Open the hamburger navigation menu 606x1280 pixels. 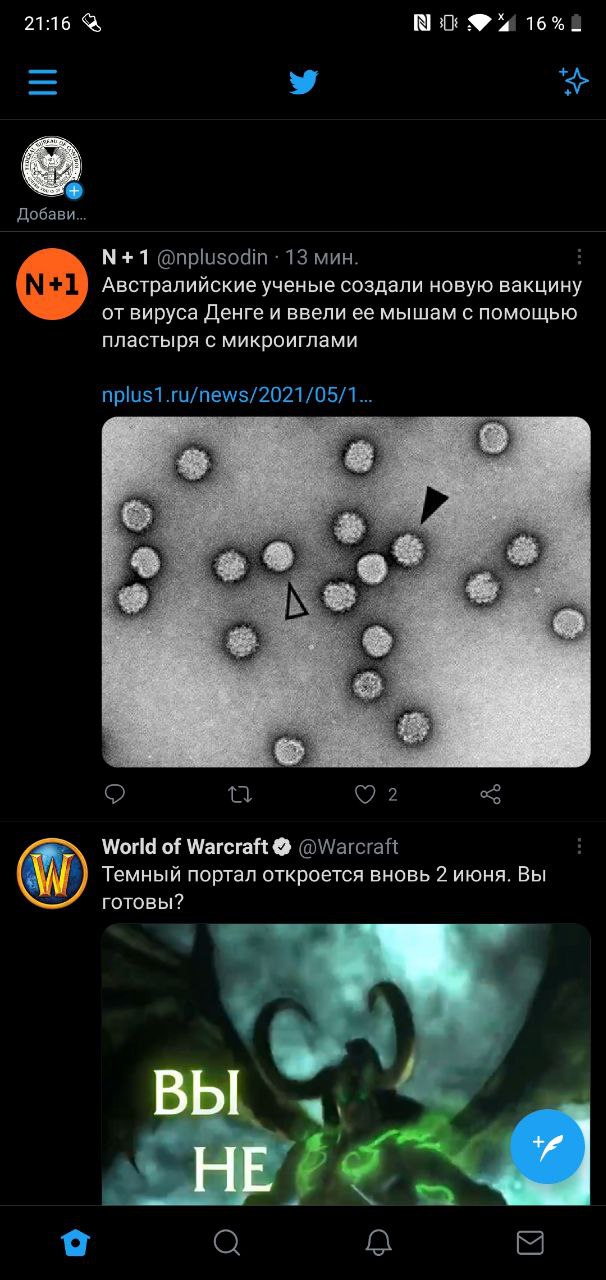tap(42, 82)
